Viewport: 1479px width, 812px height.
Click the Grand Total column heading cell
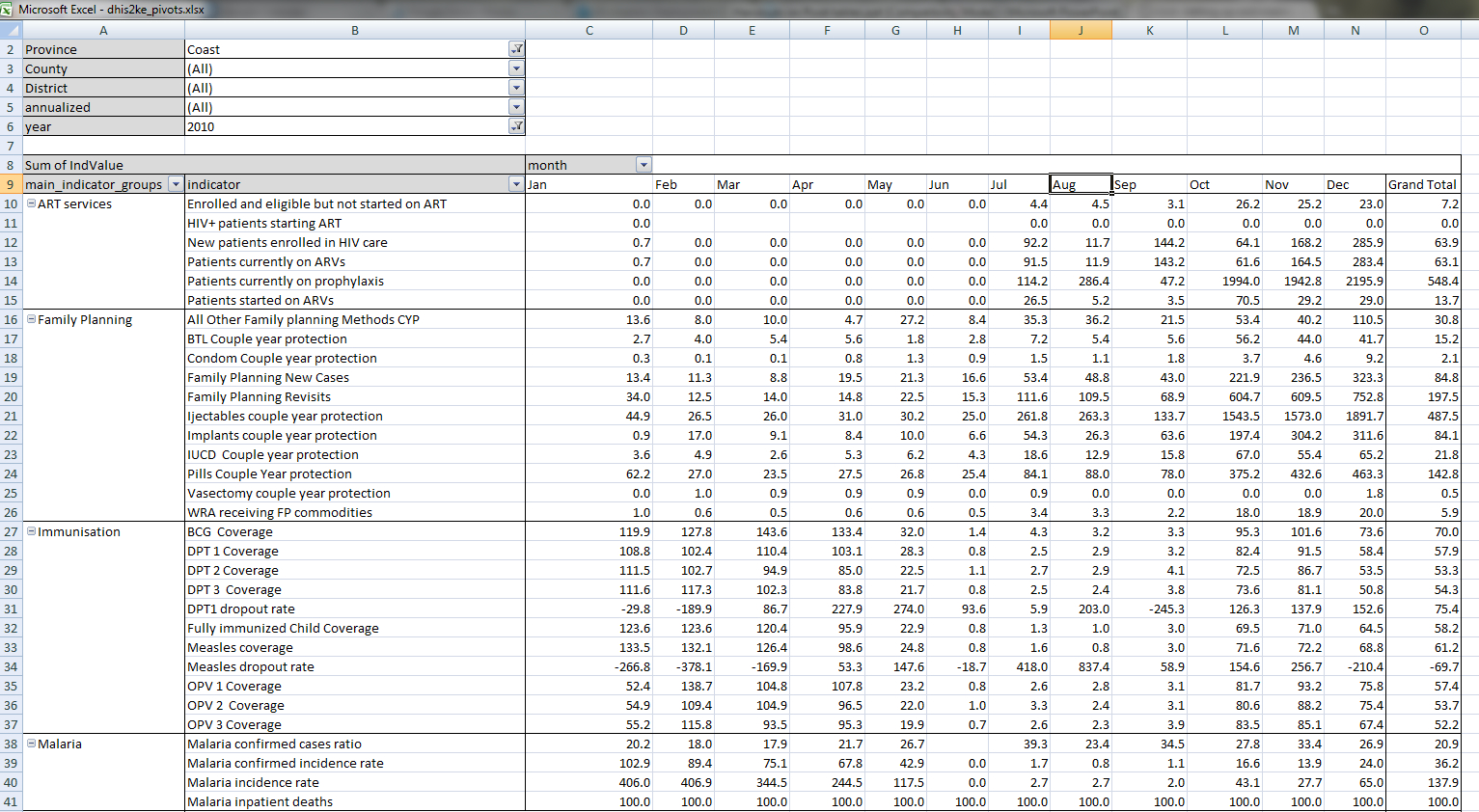click(1422, 184)
